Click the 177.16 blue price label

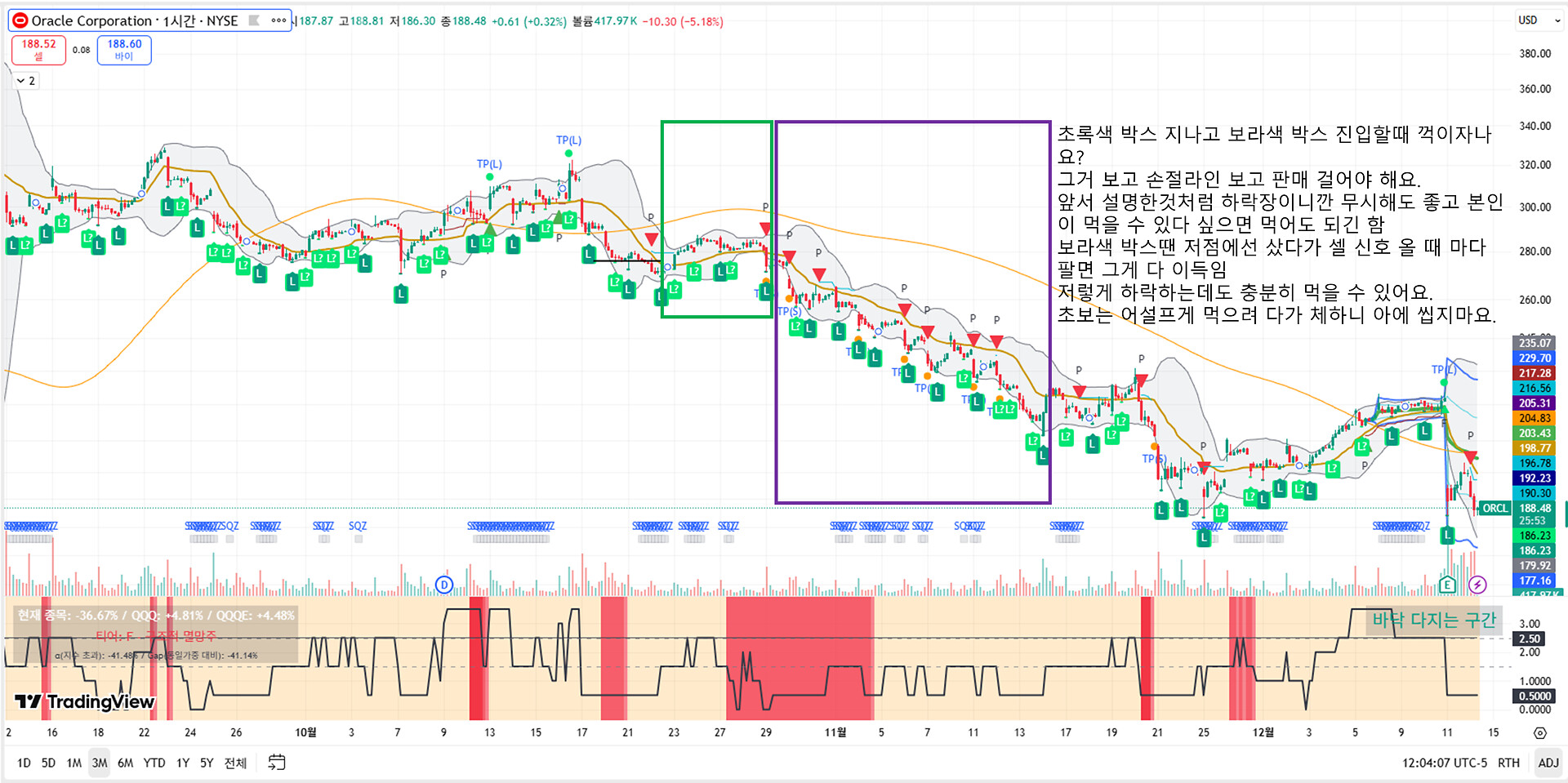[1535, 581]
